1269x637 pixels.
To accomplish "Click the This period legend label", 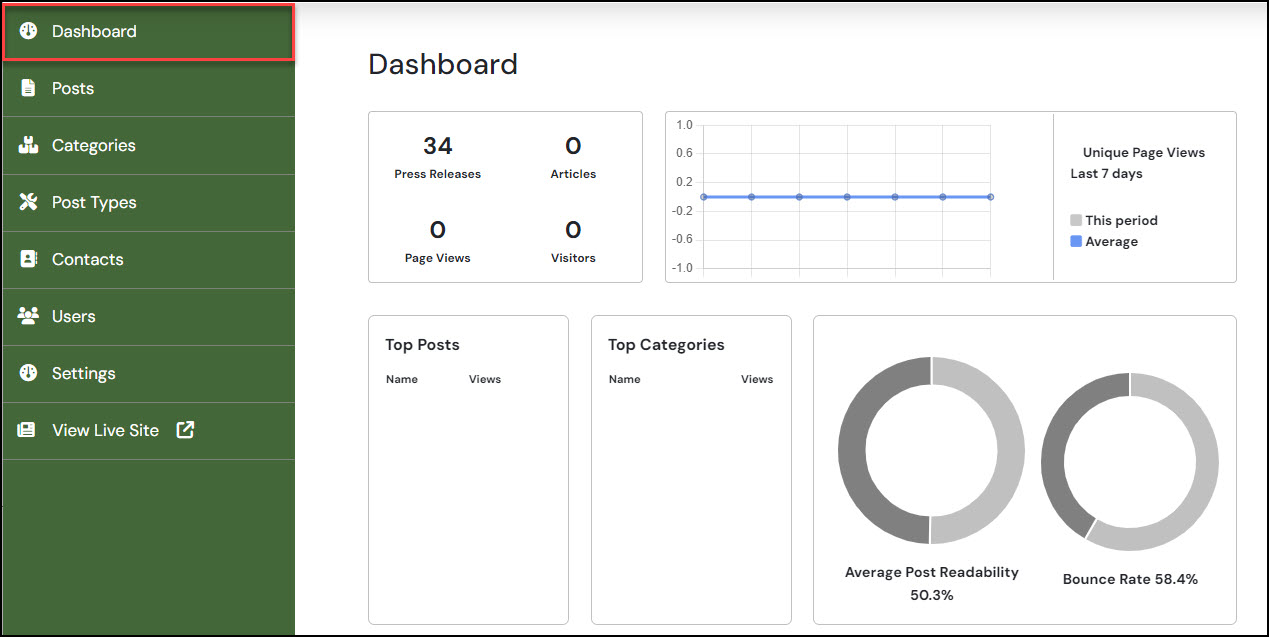I will click(x=1121, y=220).
